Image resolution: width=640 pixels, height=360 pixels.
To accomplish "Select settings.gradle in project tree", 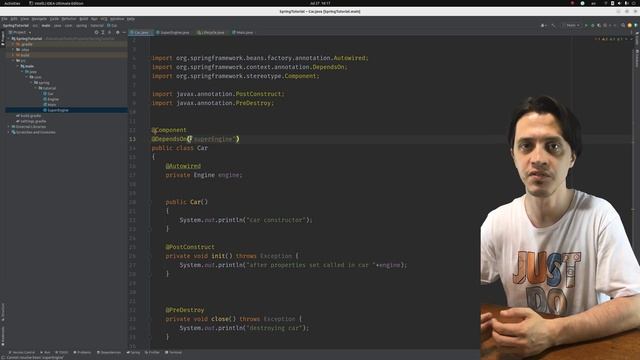I will [x=31, y=121].
